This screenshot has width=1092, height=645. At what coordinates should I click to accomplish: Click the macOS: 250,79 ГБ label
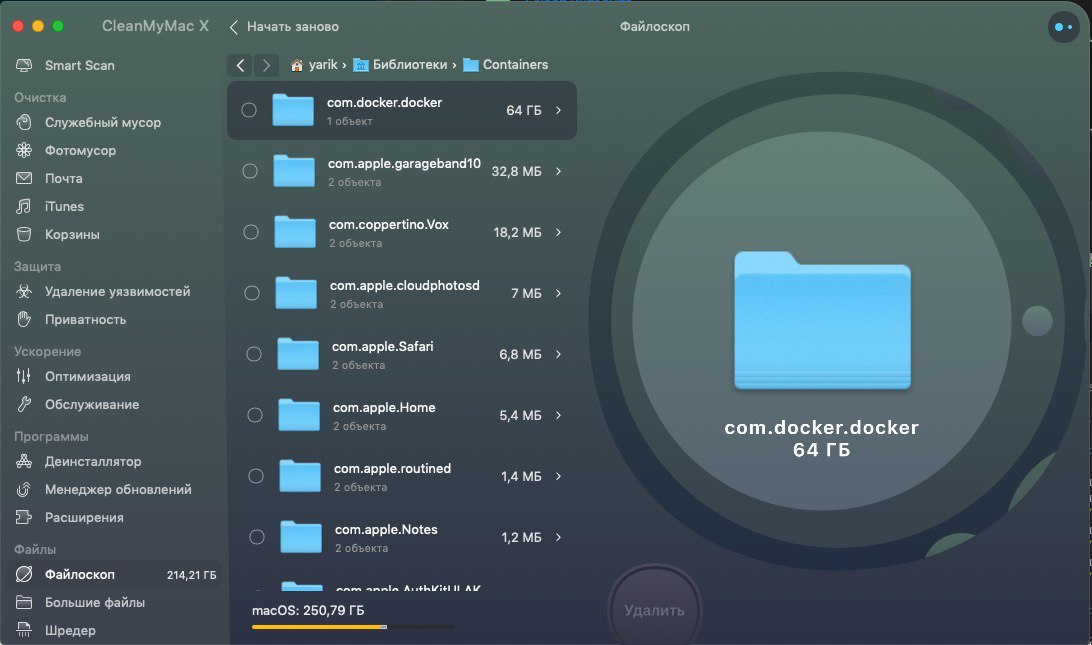[x=308, y=610]
